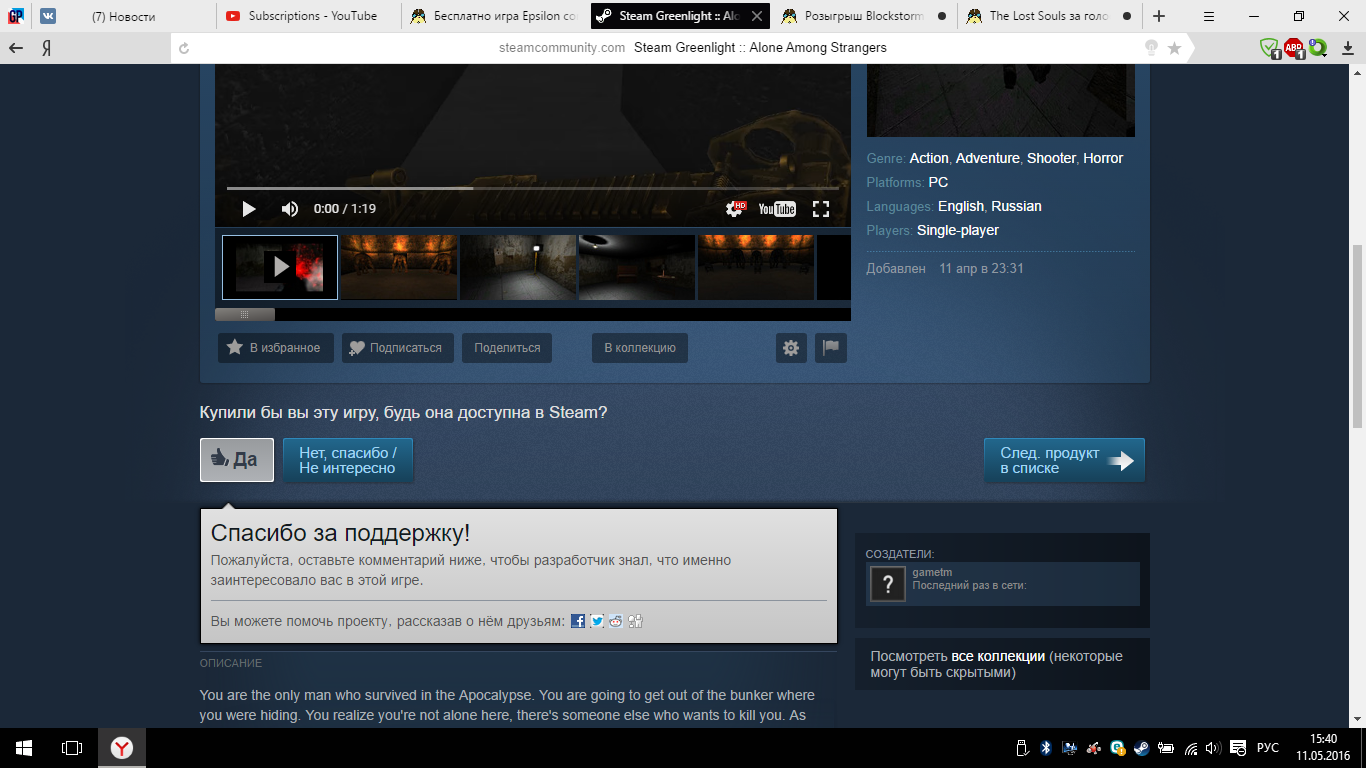This screenshot has width=1366, height=768.
Task: Switch to The Lost Souls tab
Action: pyautogui.click(x=1049, y=16)
